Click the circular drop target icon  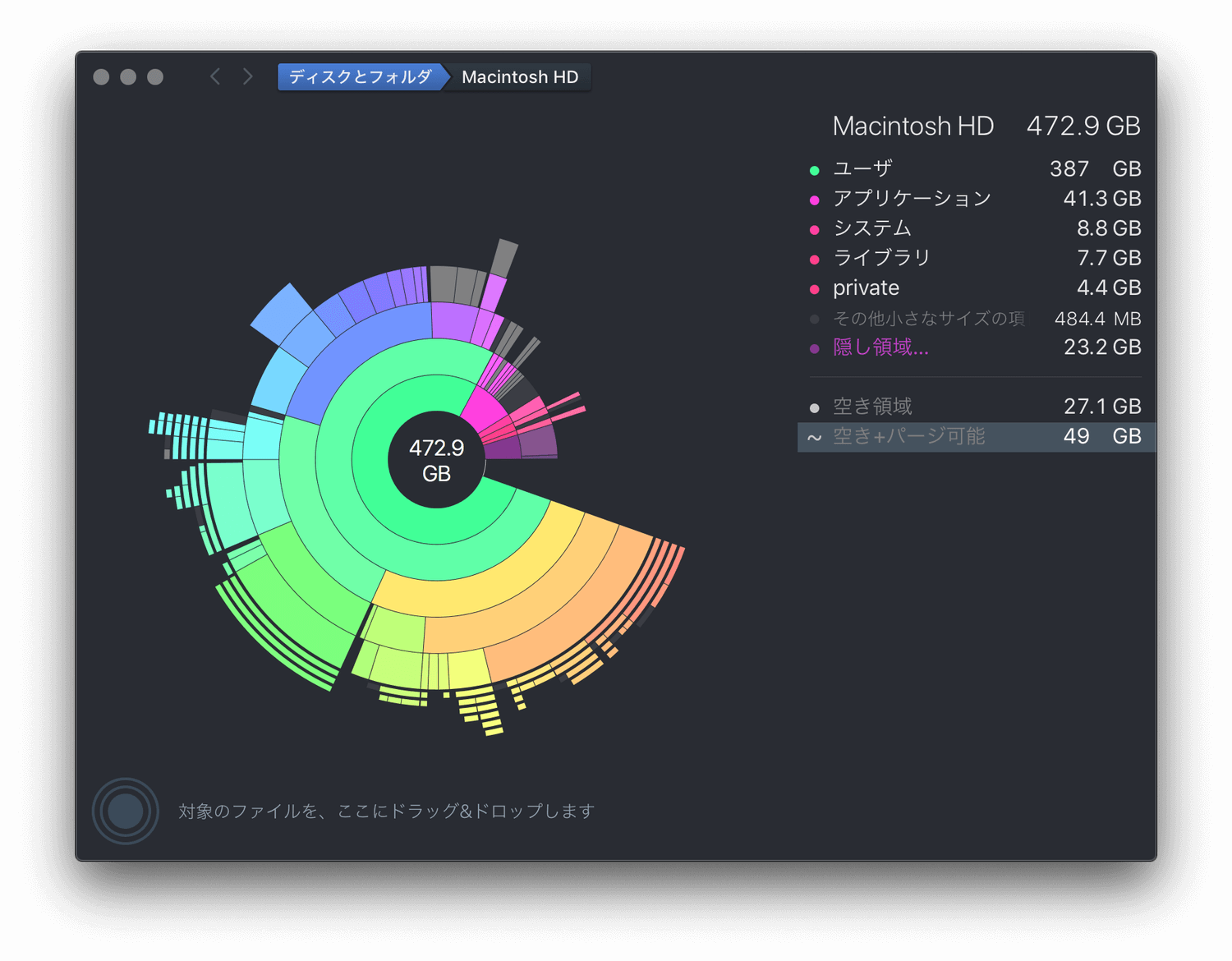125,811
